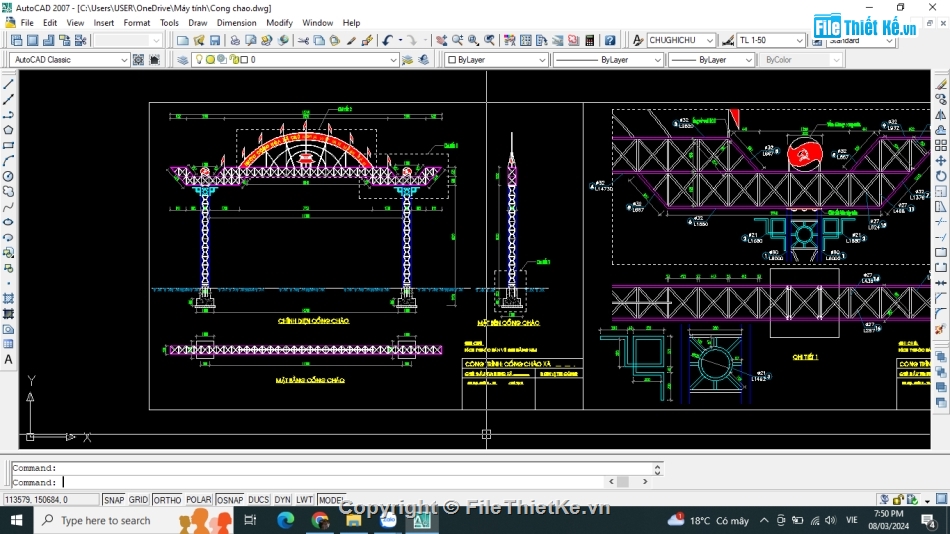This screenshot has height=534, width=950.
Task: Select the Hatch tool
Action: [8, 299]
